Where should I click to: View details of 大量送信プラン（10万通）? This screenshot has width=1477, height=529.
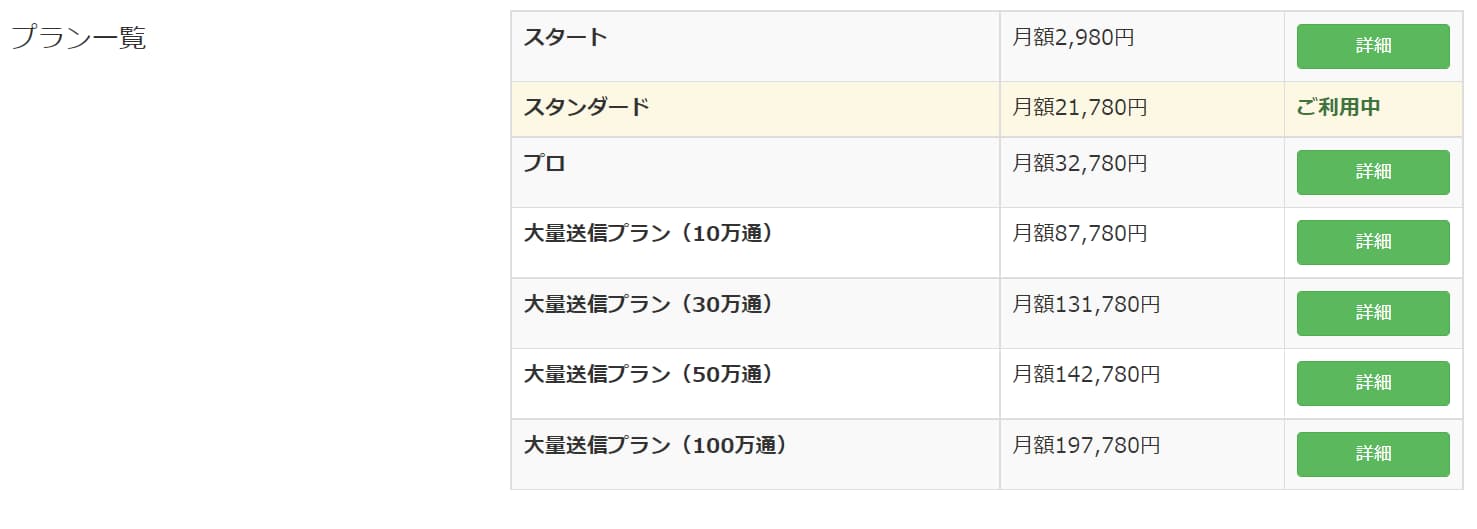coord(1373,242)
